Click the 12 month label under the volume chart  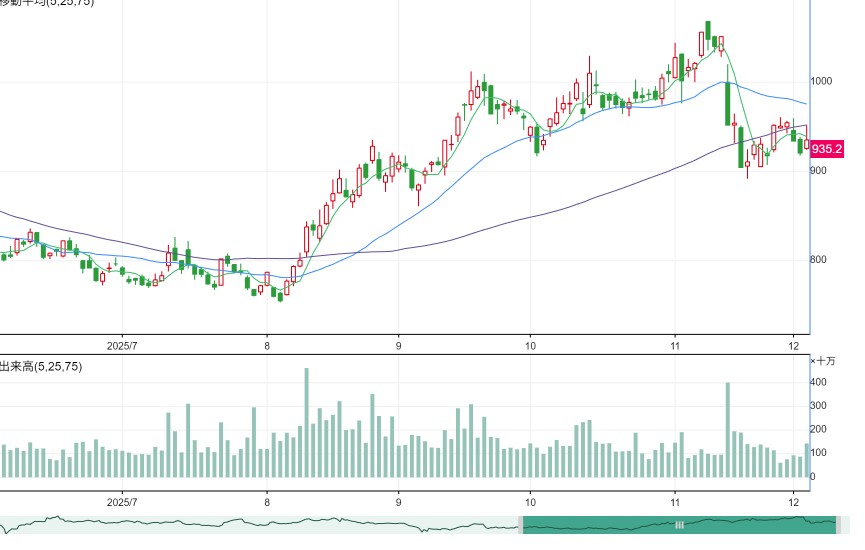pos(794,503)
